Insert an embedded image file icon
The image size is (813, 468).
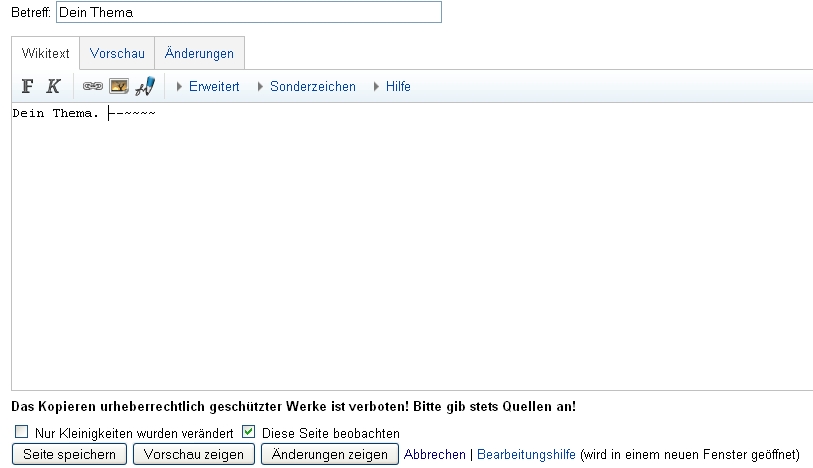point(119,87)
